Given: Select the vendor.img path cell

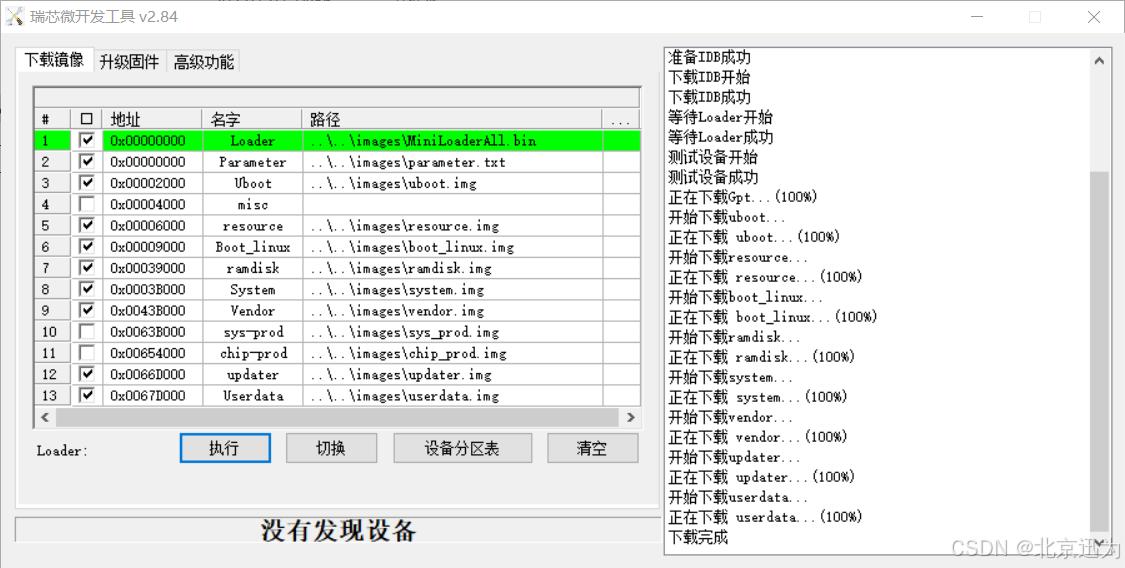Looking at the screenshot, I should tap(452, 311).
